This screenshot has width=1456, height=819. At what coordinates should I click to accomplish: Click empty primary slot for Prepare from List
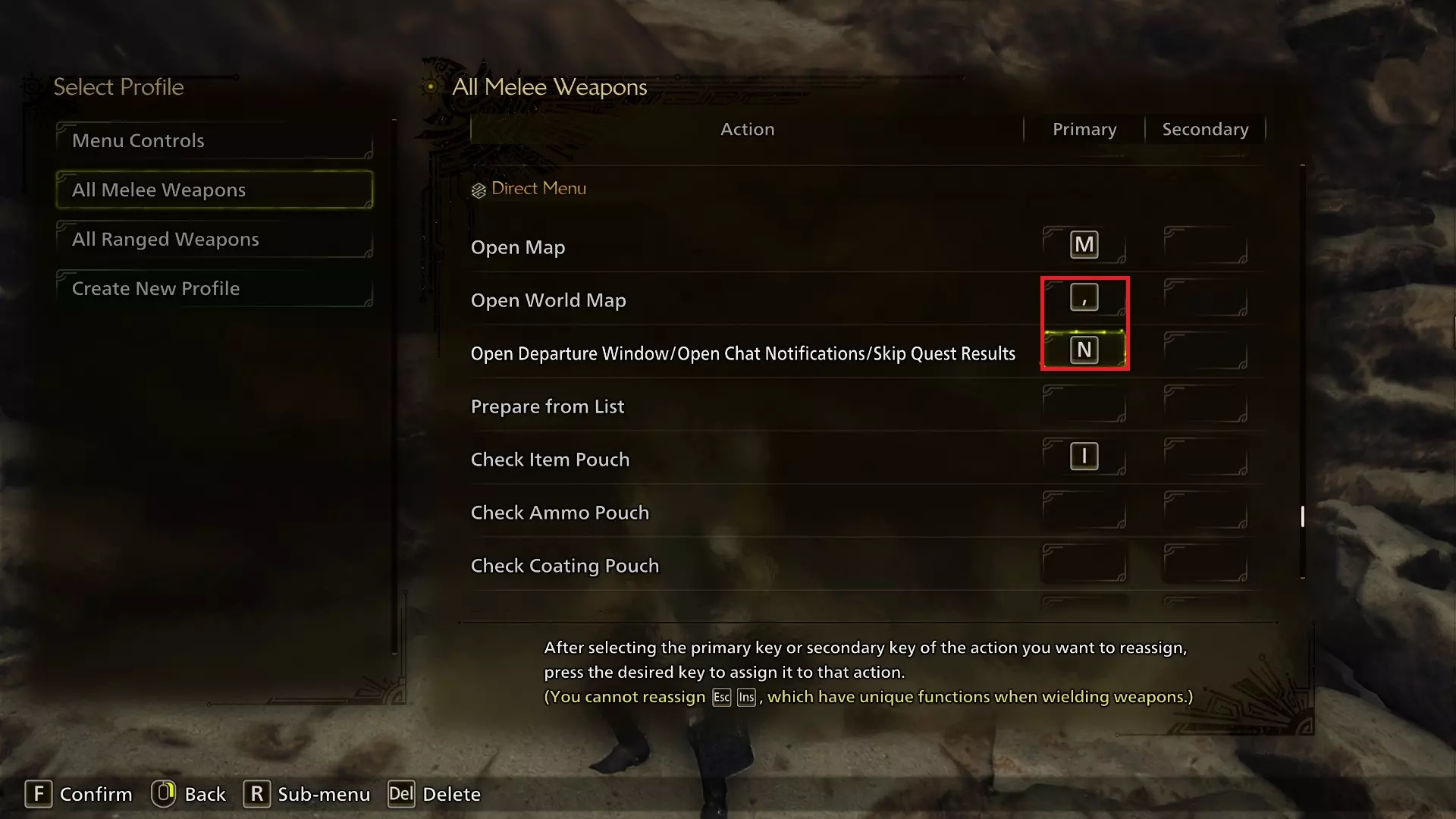[1084, 404]
